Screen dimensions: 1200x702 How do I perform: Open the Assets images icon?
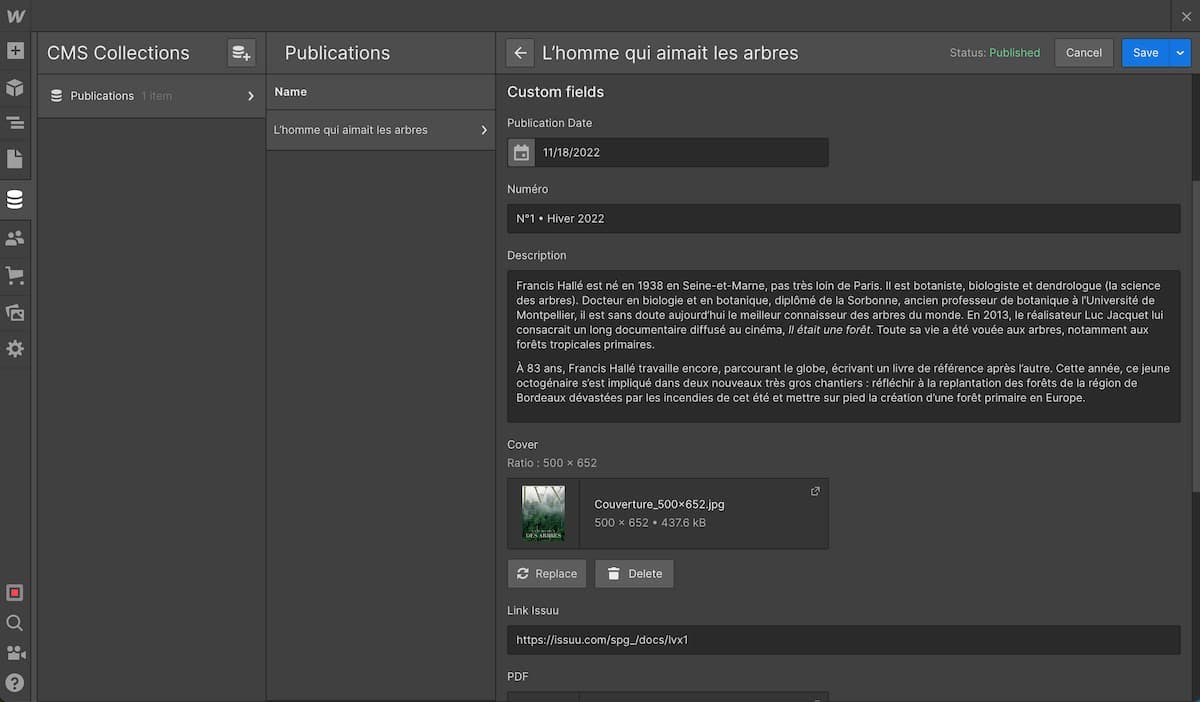(15, 312)
